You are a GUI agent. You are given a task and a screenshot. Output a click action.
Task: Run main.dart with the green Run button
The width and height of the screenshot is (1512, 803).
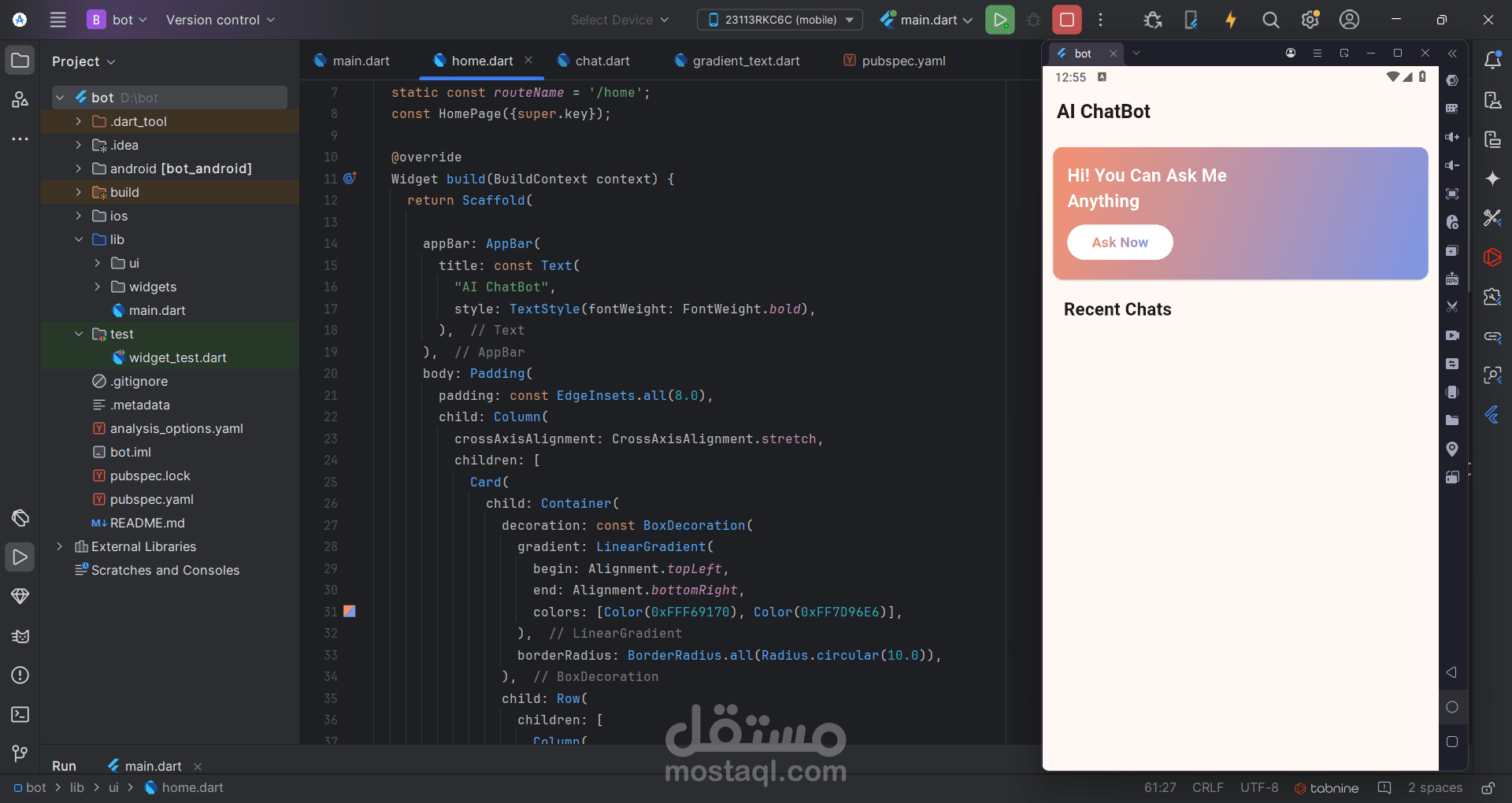pos(999,20)
